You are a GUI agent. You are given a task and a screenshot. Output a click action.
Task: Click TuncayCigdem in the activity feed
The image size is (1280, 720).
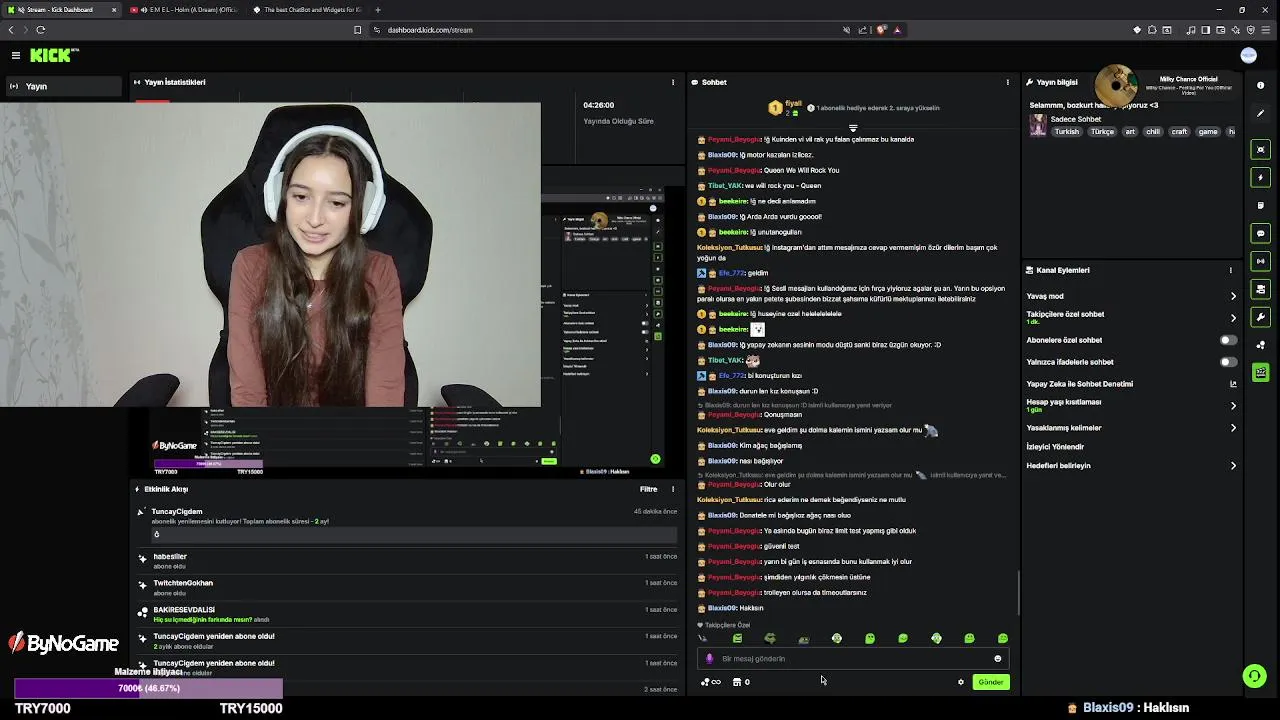click(177, 511)
